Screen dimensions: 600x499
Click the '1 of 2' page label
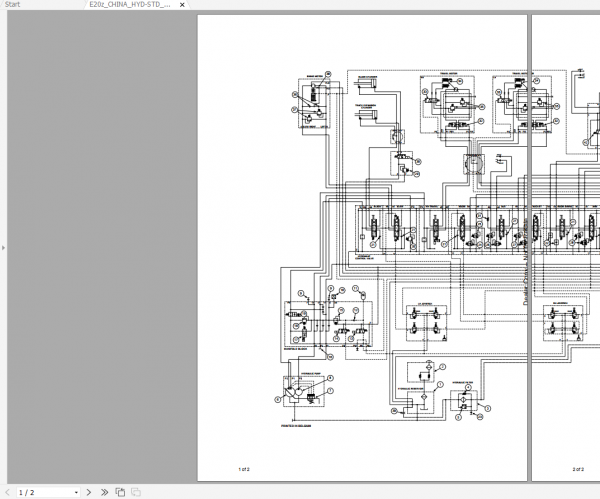[244, 469]
